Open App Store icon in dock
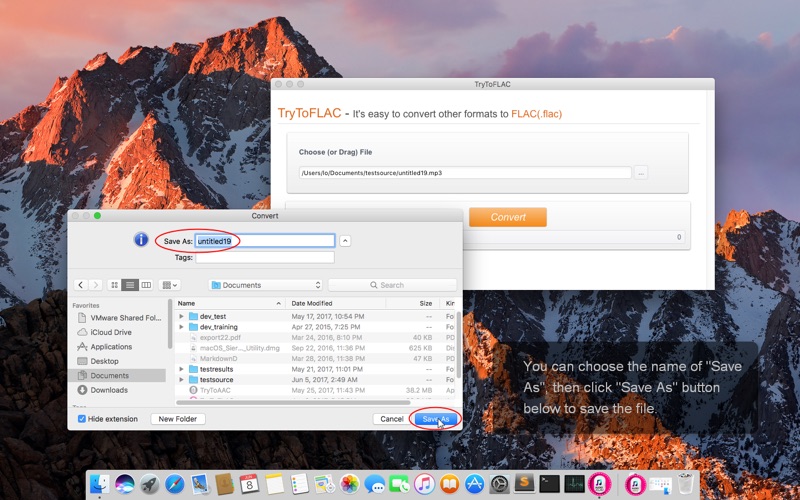The image size is (800, 500). click(x=474, y=483)
